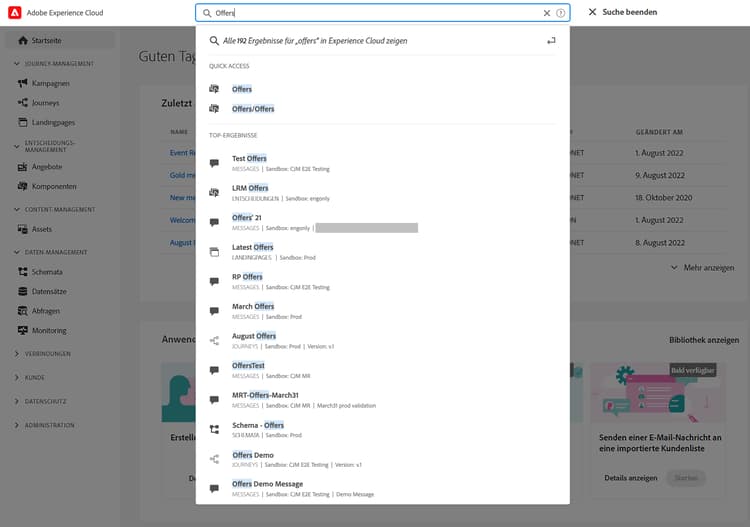Click the Abfragen sidebar icon

click(22, 311)
